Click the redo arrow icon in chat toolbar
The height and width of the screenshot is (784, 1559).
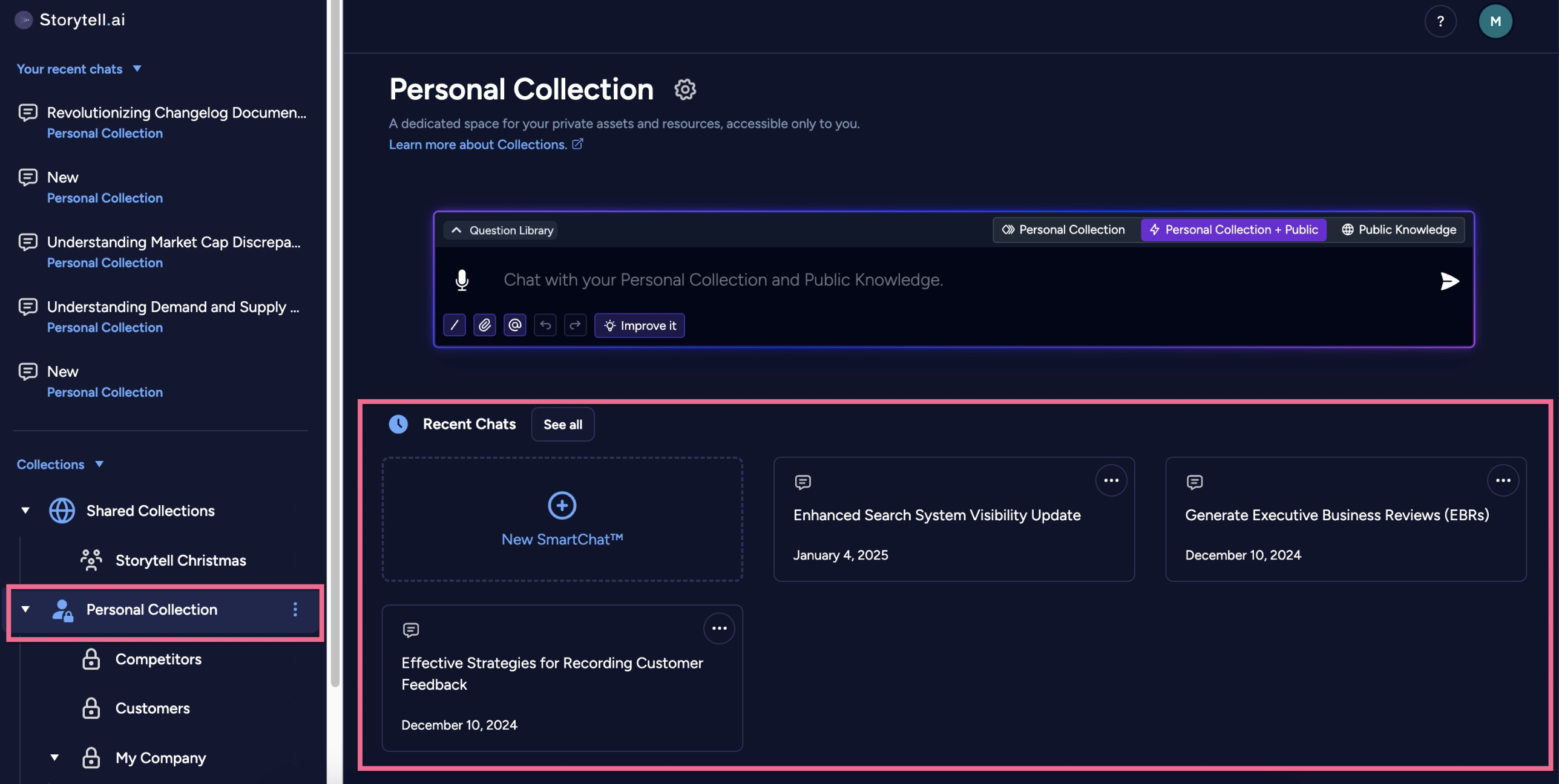(575, 325)
